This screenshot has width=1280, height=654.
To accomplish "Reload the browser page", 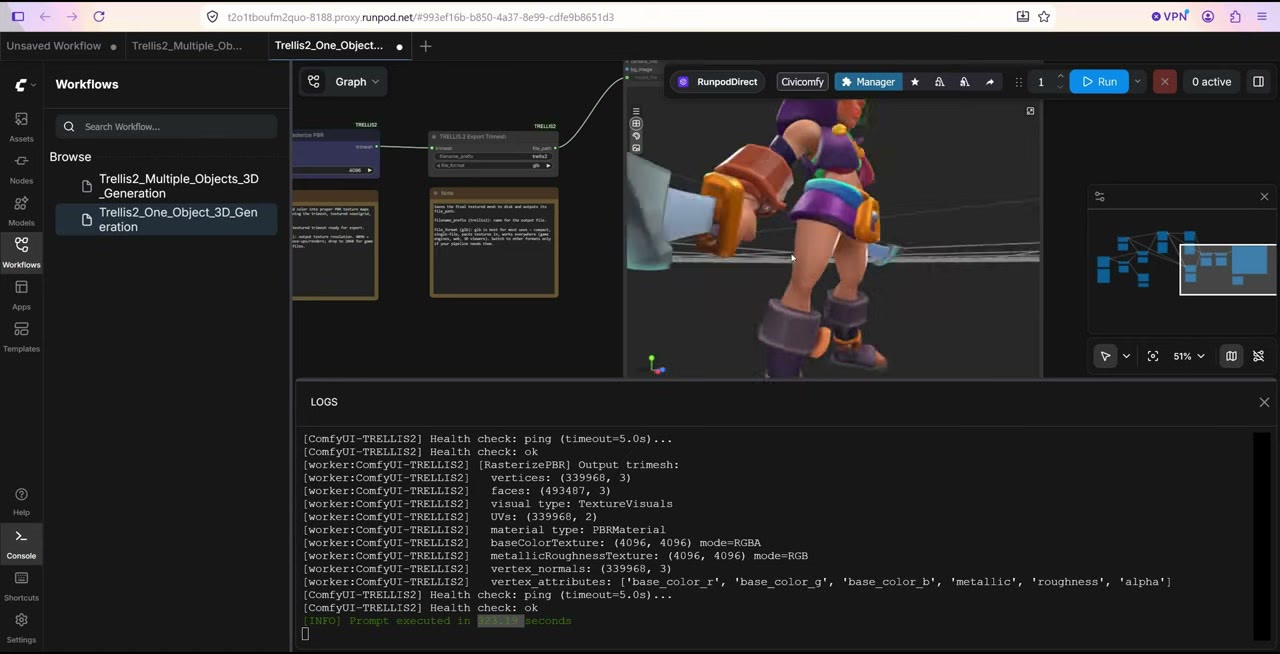I will 98,16.
